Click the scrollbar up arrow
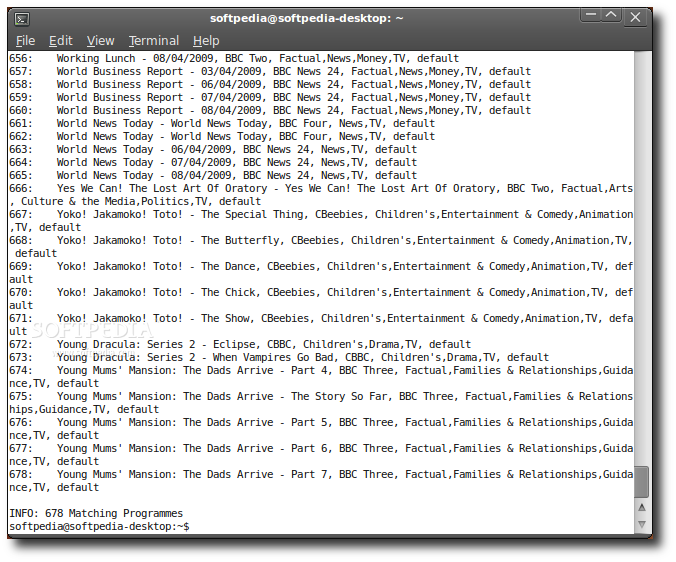 click(642, 507)
